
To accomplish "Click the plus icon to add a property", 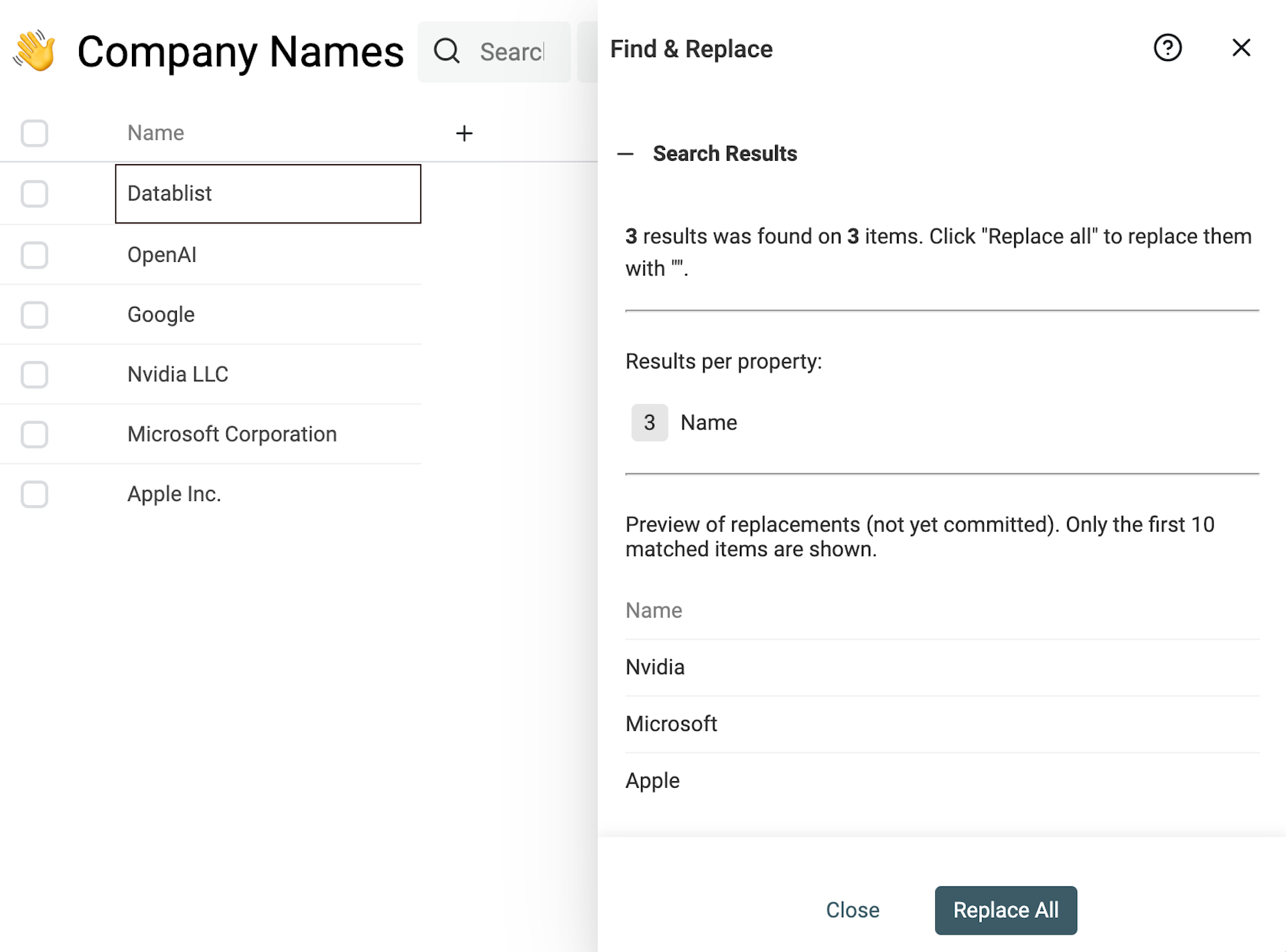I will [464, 133].
